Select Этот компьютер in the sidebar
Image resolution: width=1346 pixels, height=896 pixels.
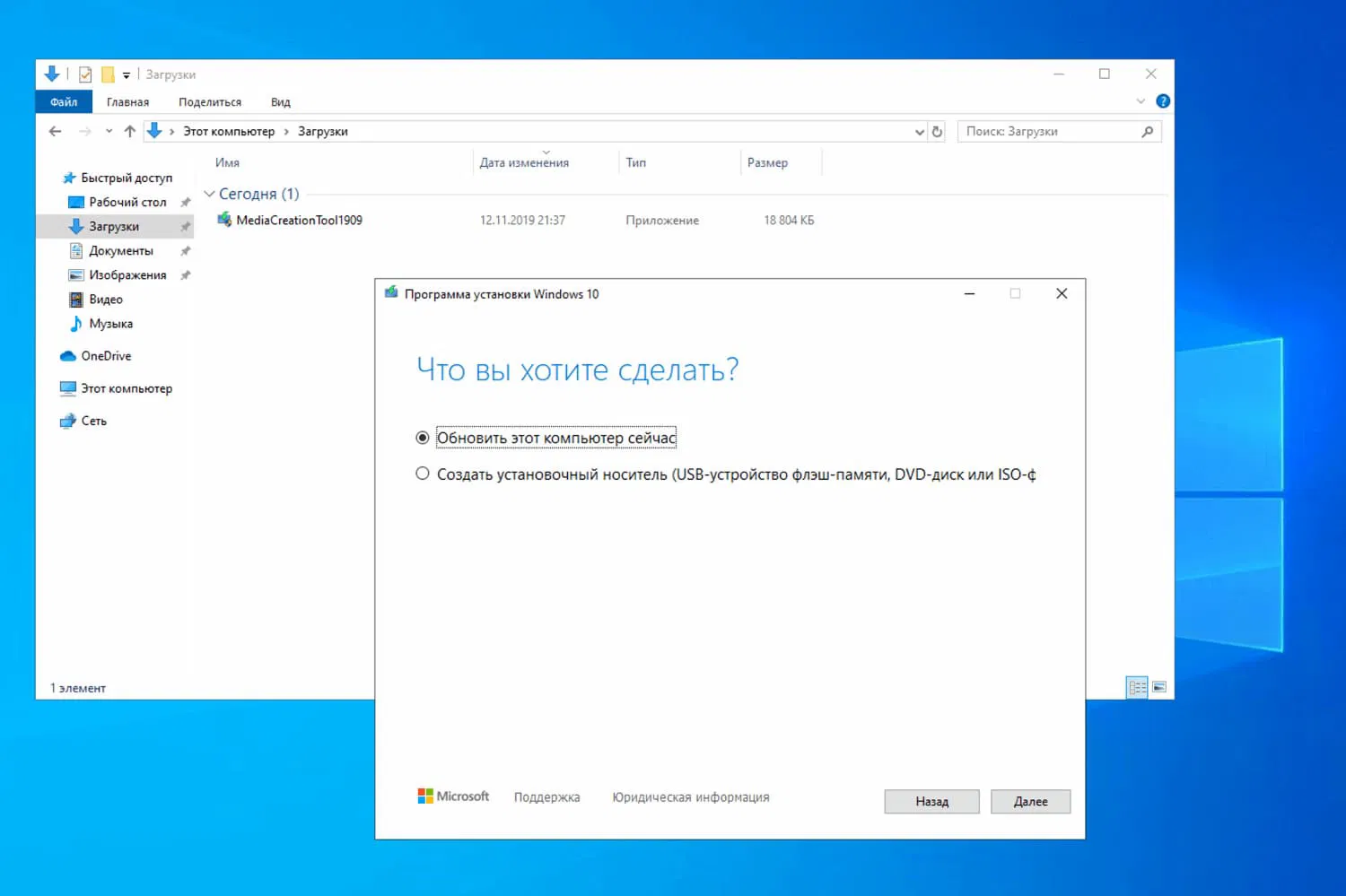[x=127, y=387]
